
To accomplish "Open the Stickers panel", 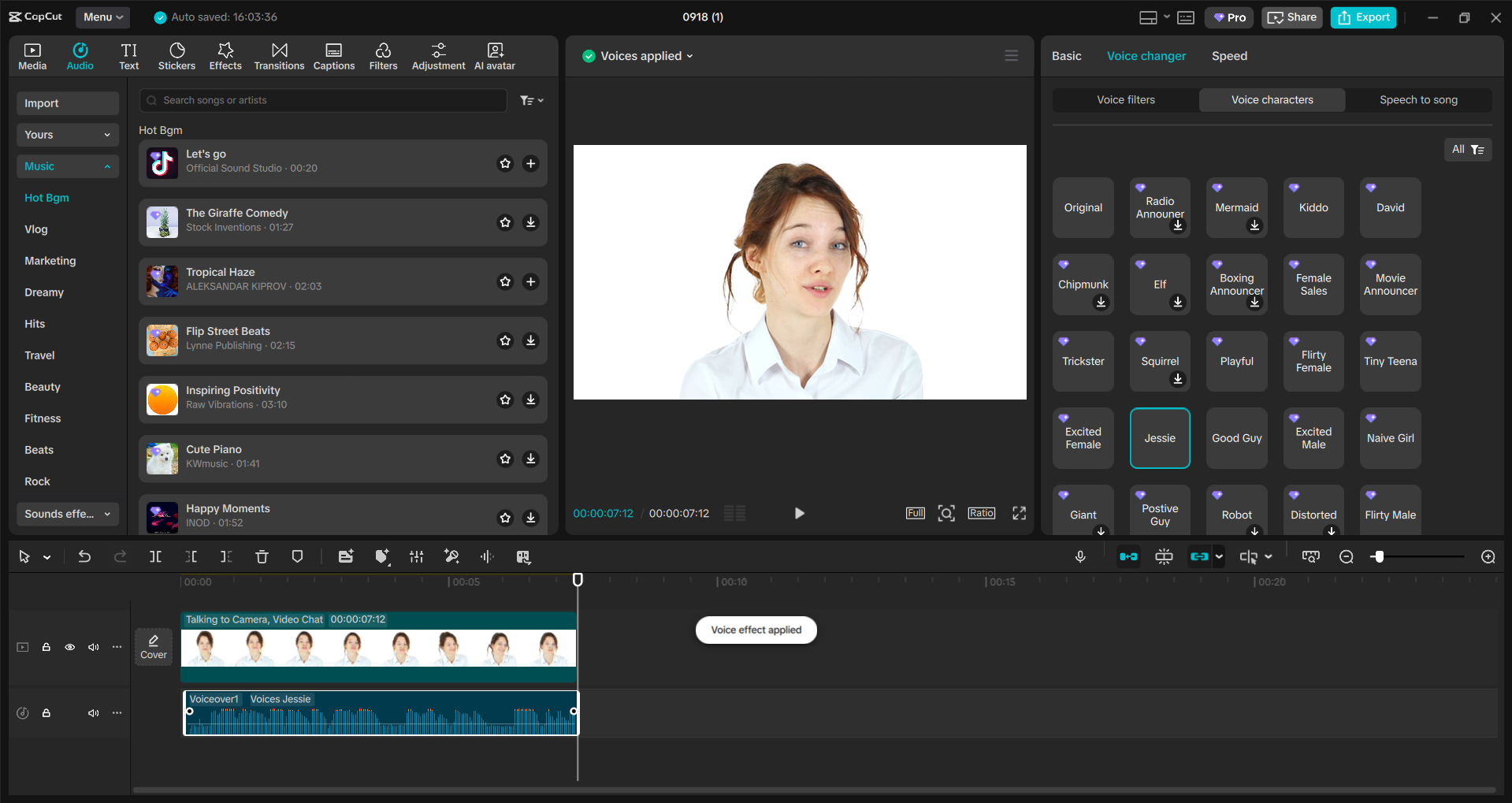I will coord(176,55).
